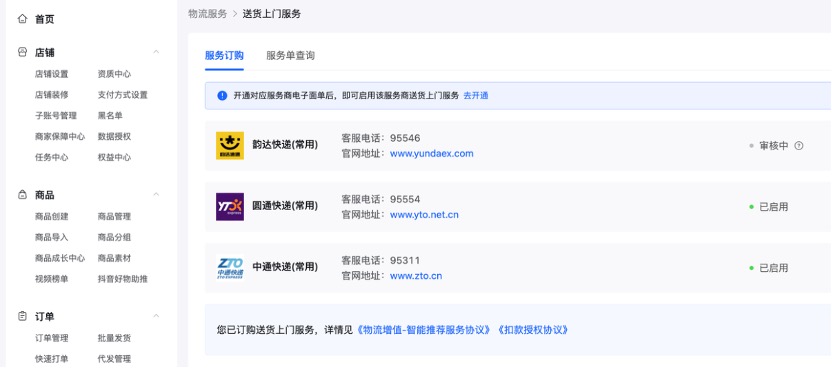Viewport: 832px width, 368px height.
Task: Click the customer service number 95311
Action: [405, 260]
